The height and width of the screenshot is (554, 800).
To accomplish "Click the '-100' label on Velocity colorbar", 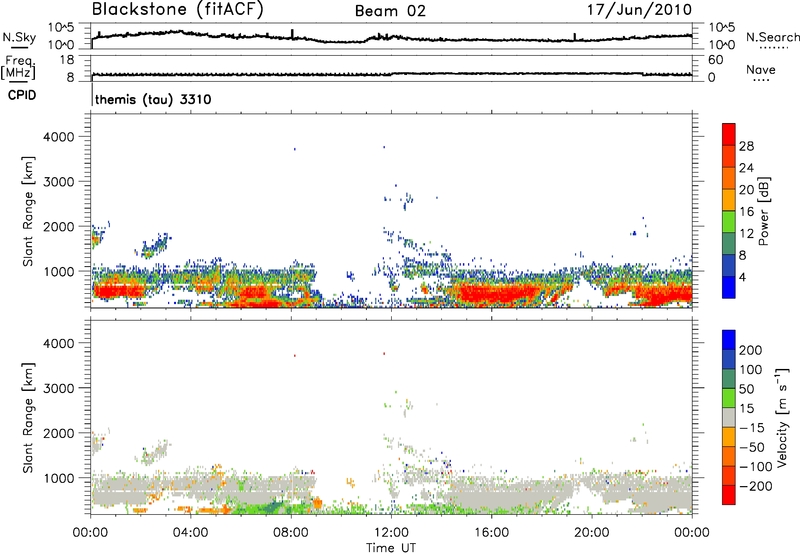I will pos(756,466).
